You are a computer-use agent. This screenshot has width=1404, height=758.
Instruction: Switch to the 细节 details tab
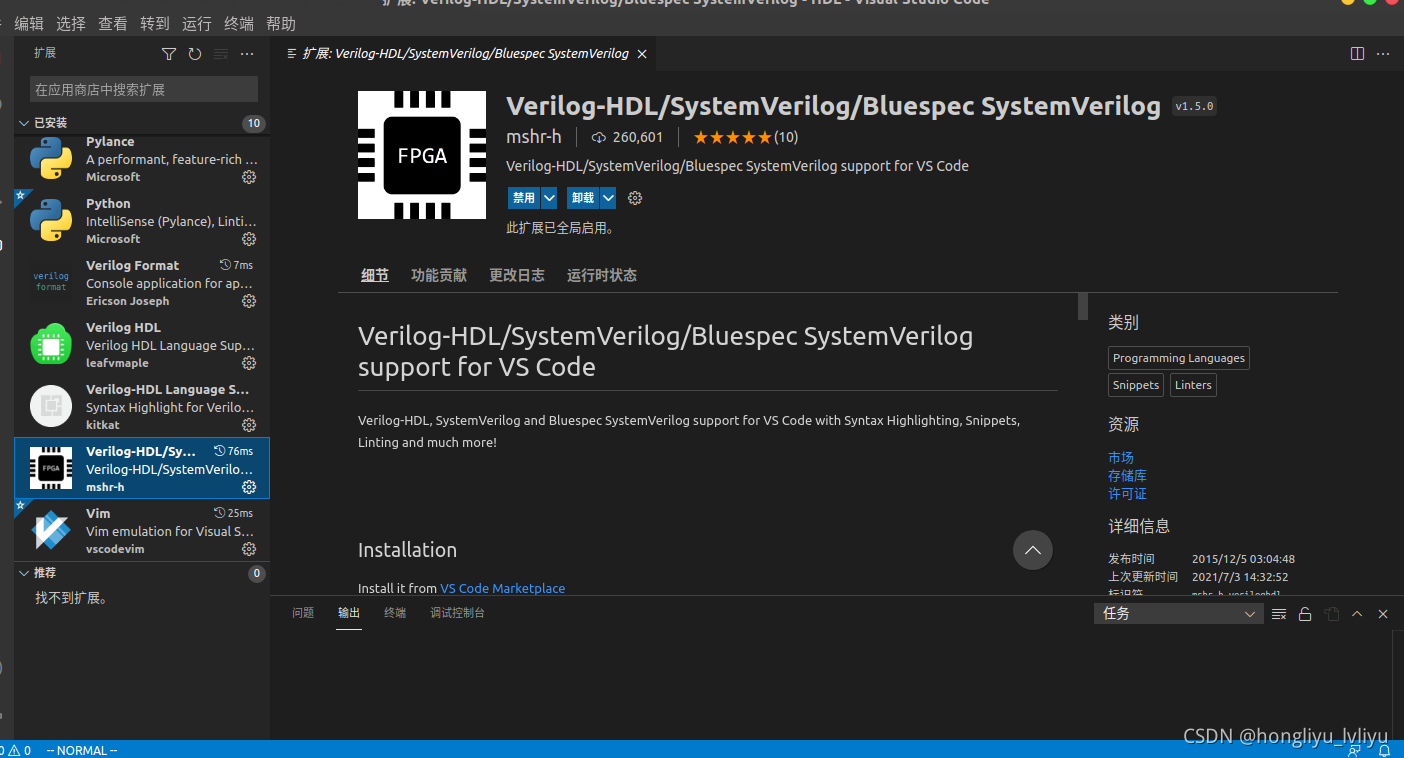pos(375,275)
